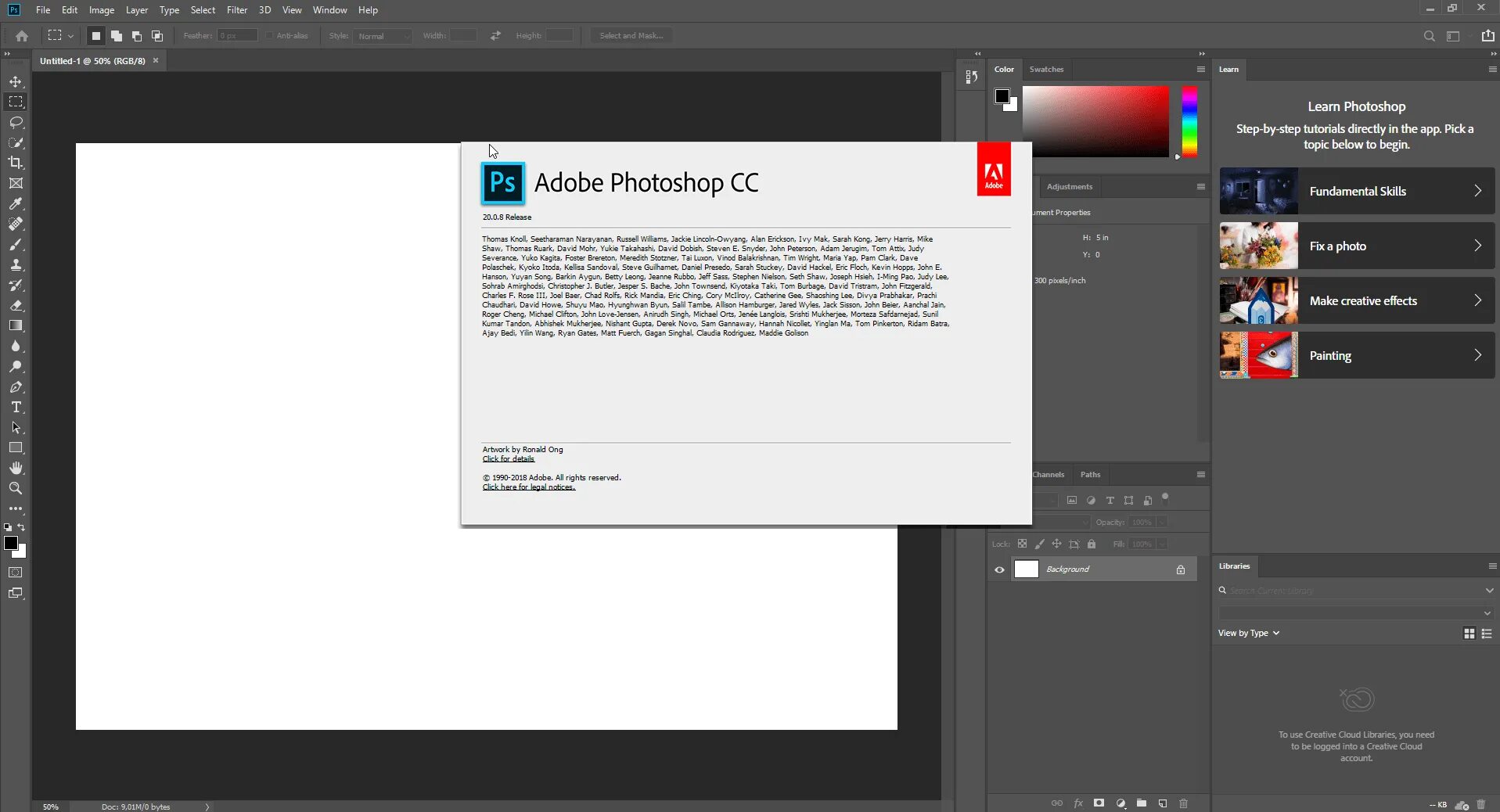Screen dimensions: 1500x812
Task: Click the delete layer trash icon
Action: click(1183, 803)
